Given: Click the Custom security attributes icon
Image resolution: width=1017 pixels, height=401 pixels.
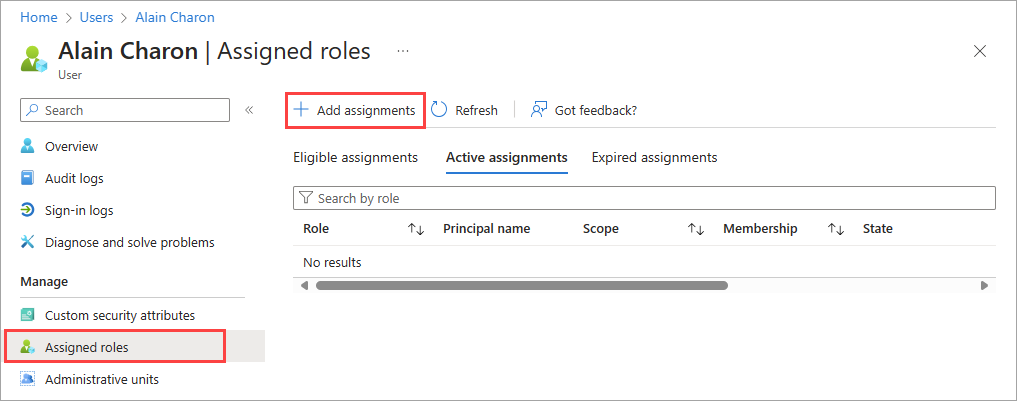Looking at the screenshot, I should click(28, 315).
